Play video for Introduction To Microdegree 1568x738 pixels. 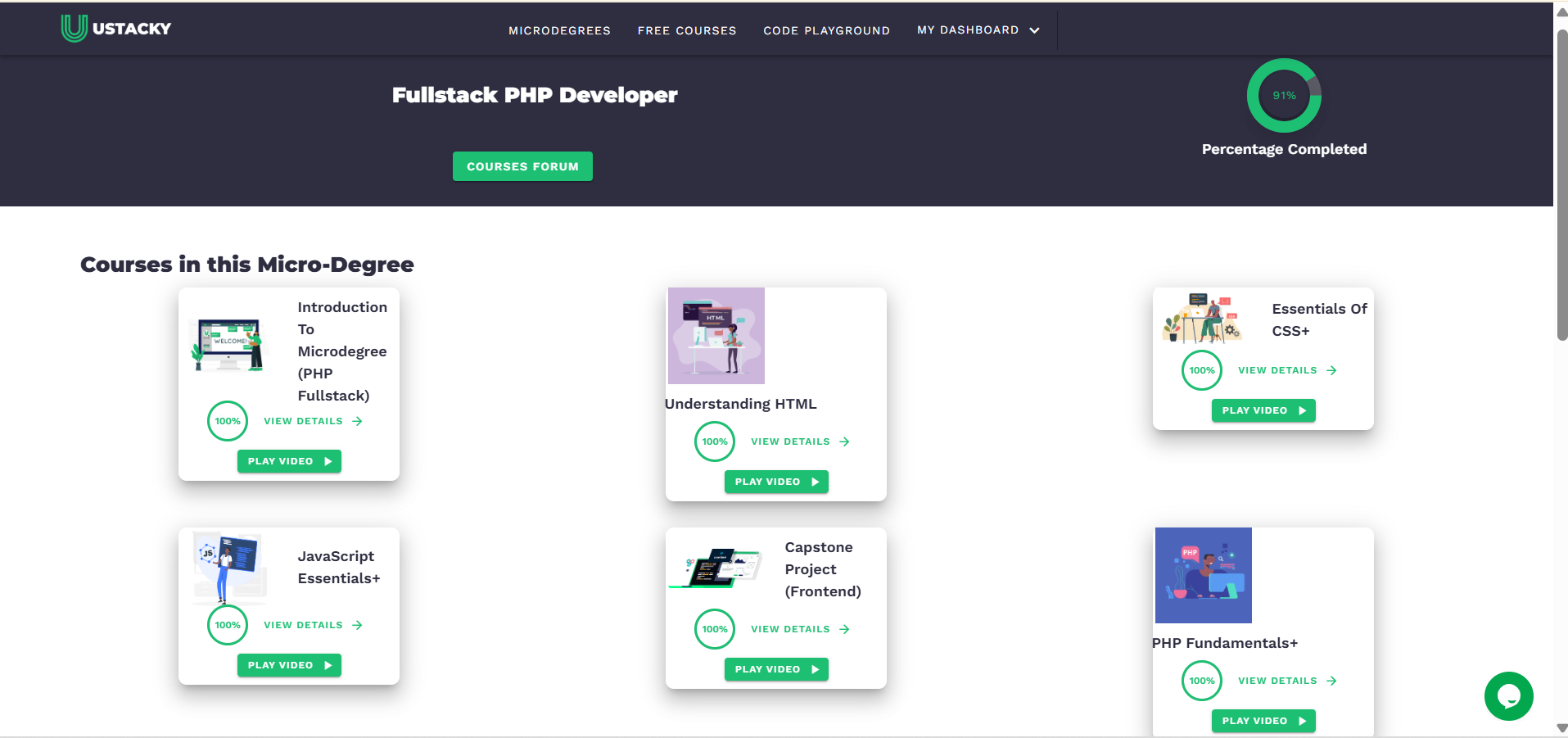coord(289,461)
